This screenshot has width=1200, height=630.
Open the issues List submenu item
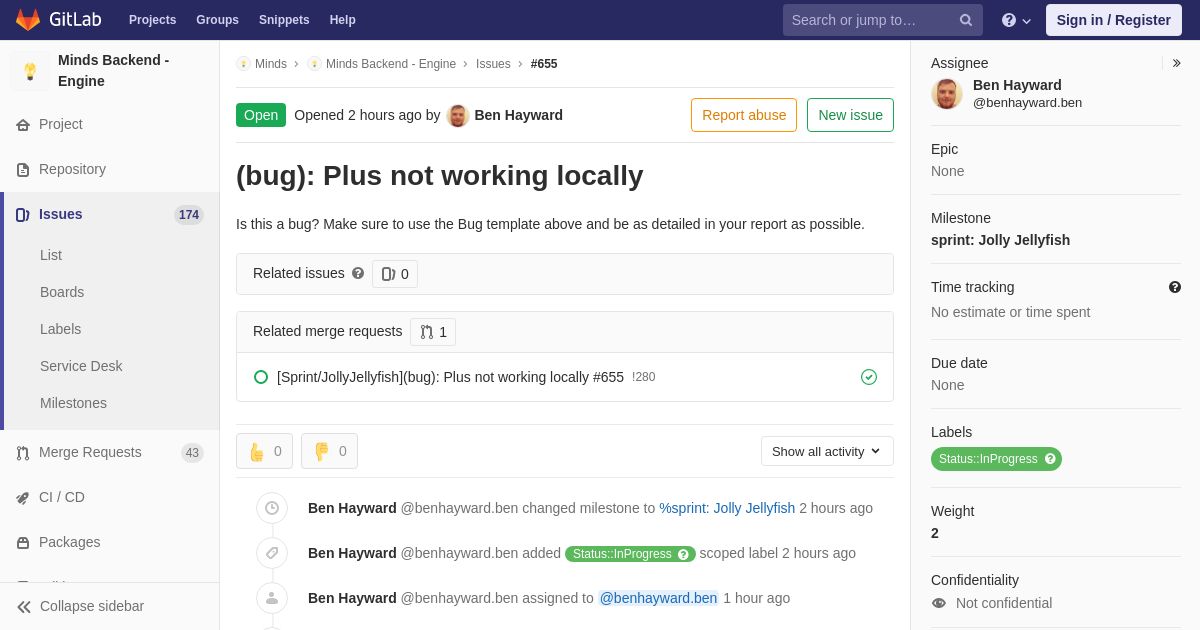(x=51, y=255)
